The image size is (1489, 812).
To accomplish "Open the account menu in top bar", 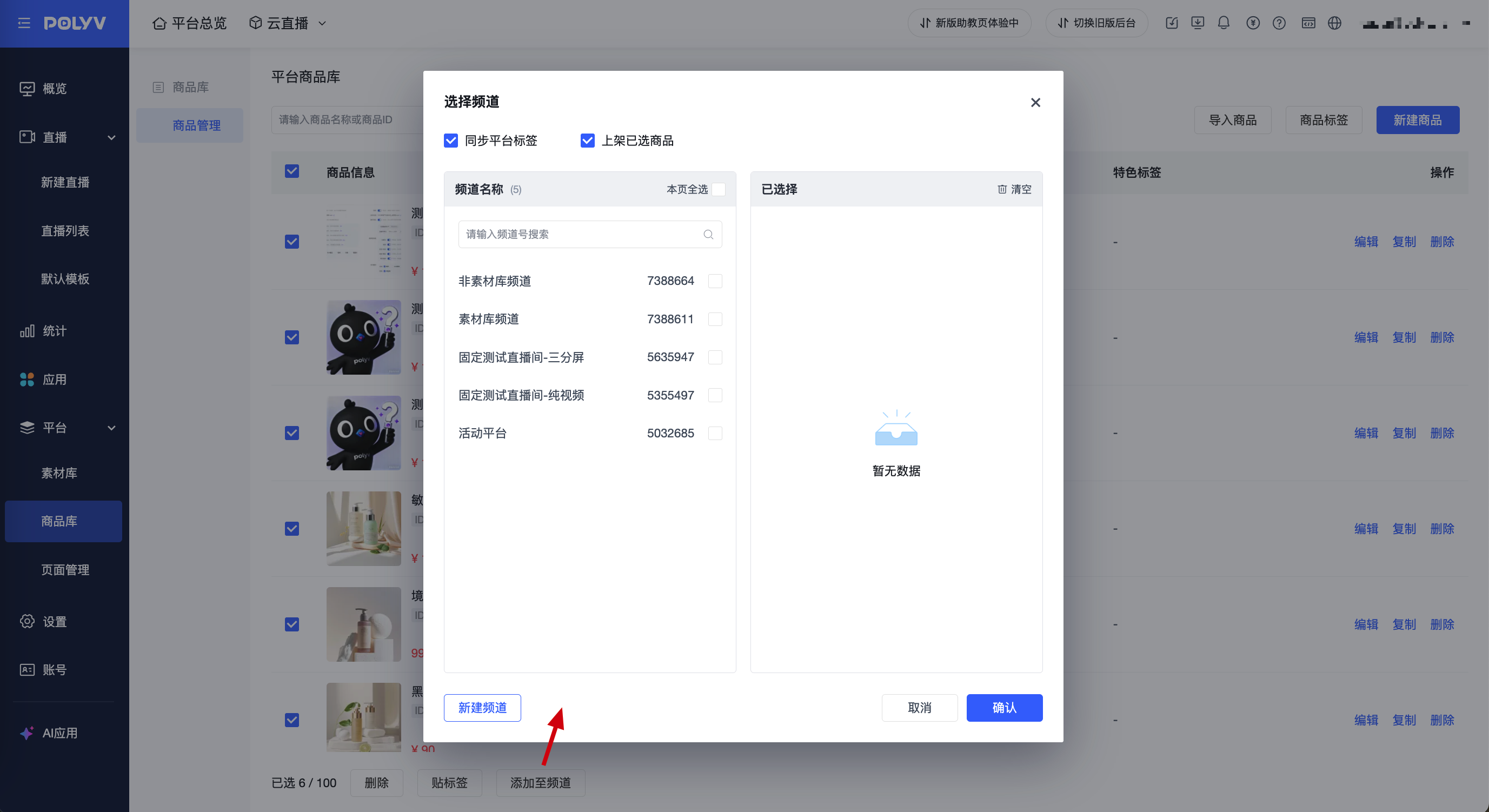I will 1416,23.
